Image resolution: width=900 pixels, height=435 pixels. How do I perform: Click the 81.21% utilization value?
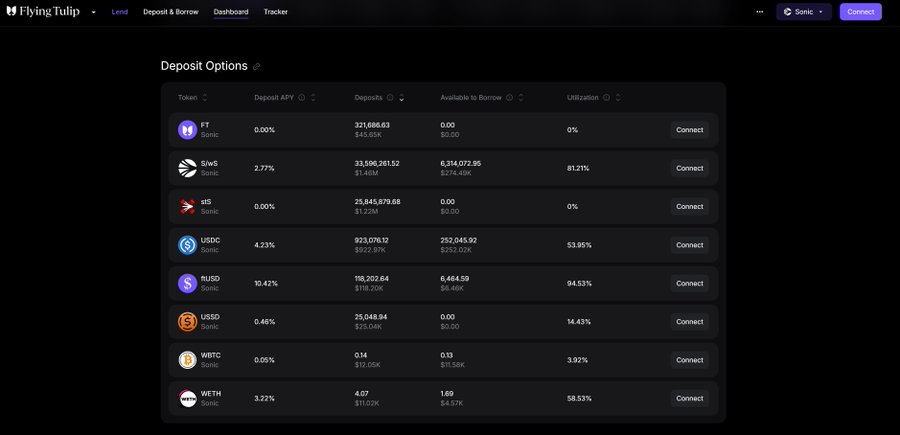578,168
